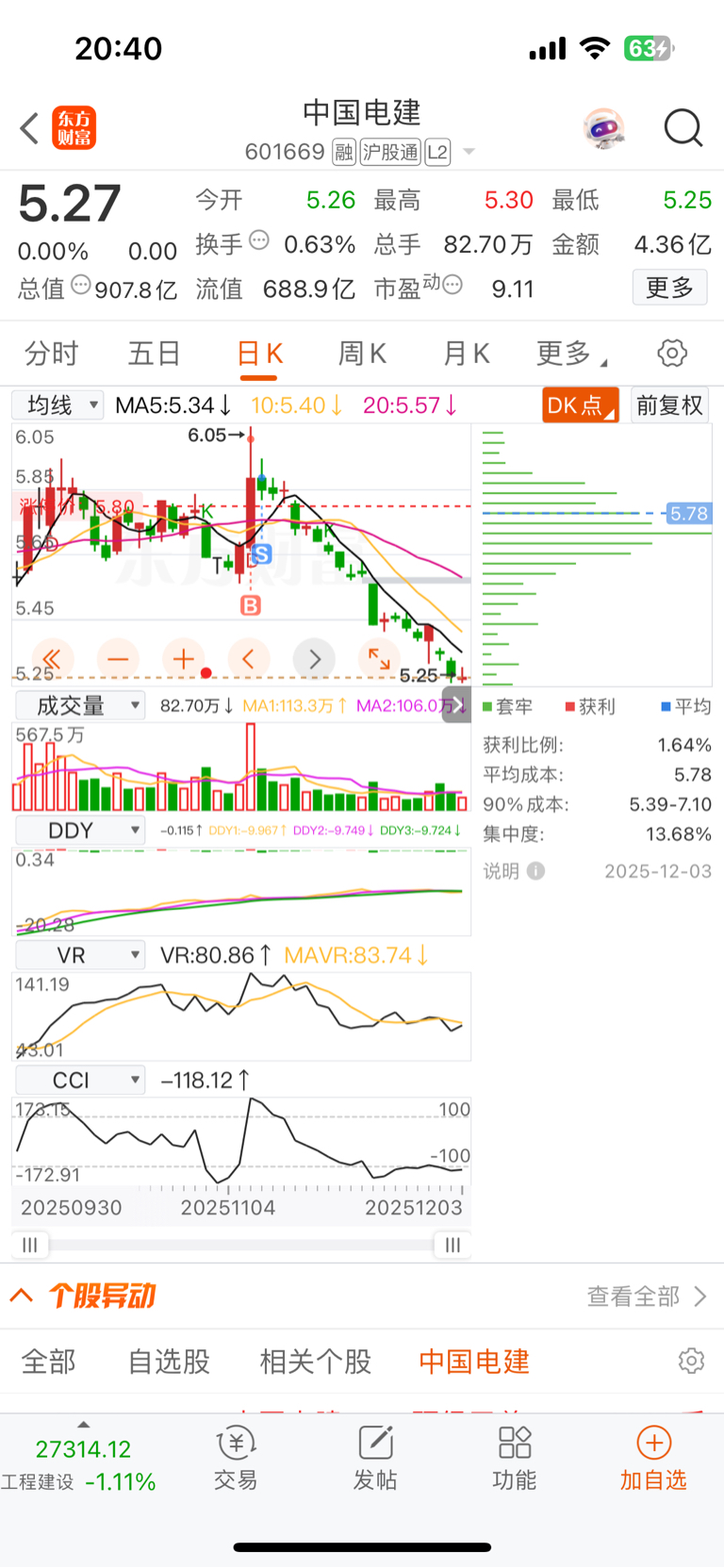Tap the 获利比例 1.64% value
The image size is (724, 1568).
[684, 745]
